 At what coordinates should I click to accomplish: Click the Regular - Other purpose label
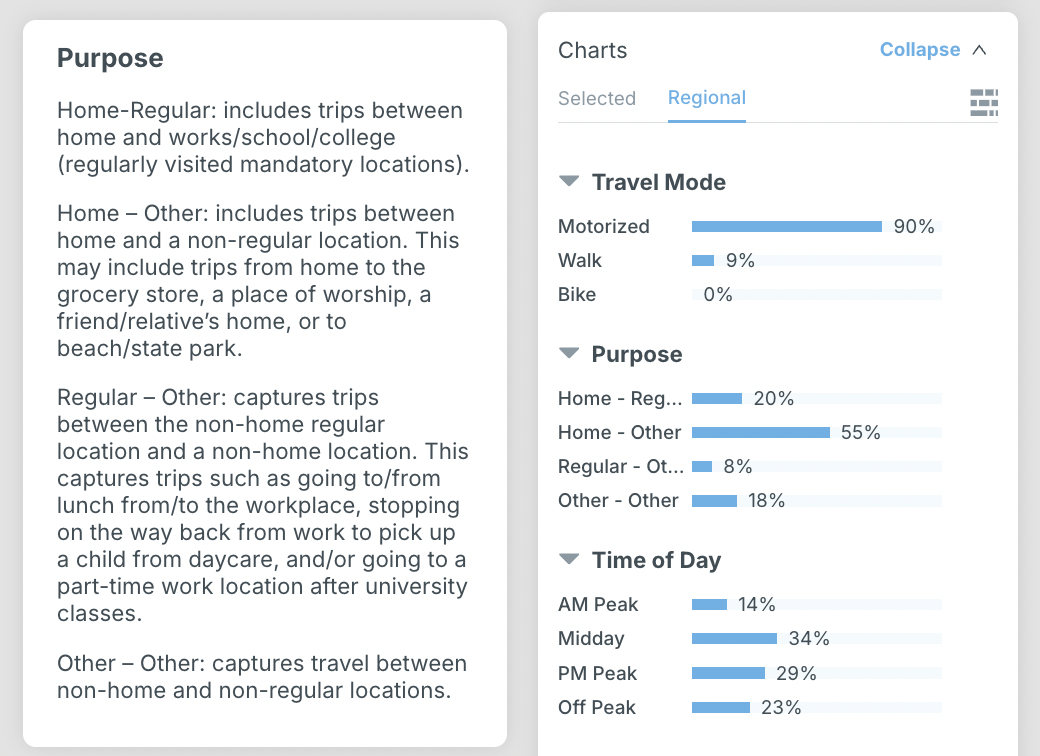(x=620, y=467)
